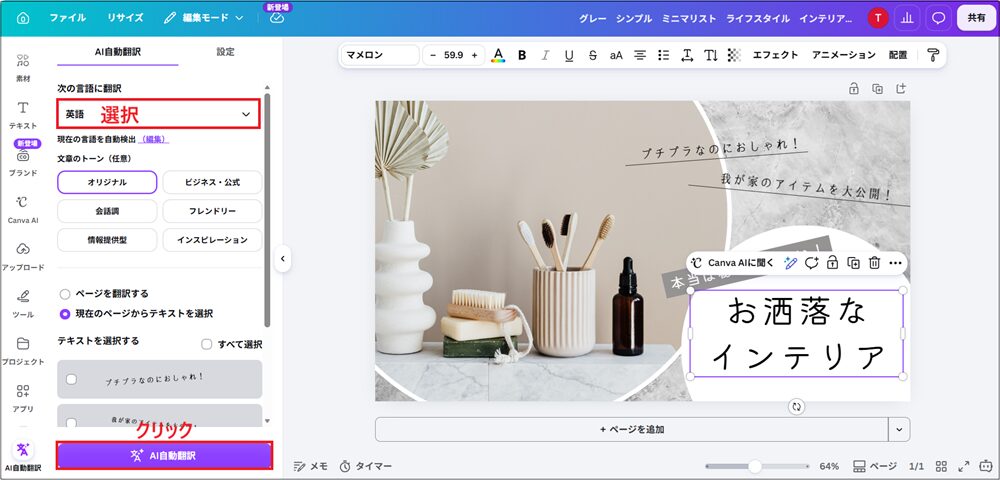Screen dimensions: 1000x480
Task: Open the 素材 elements panel
Action: click(23, 68)
